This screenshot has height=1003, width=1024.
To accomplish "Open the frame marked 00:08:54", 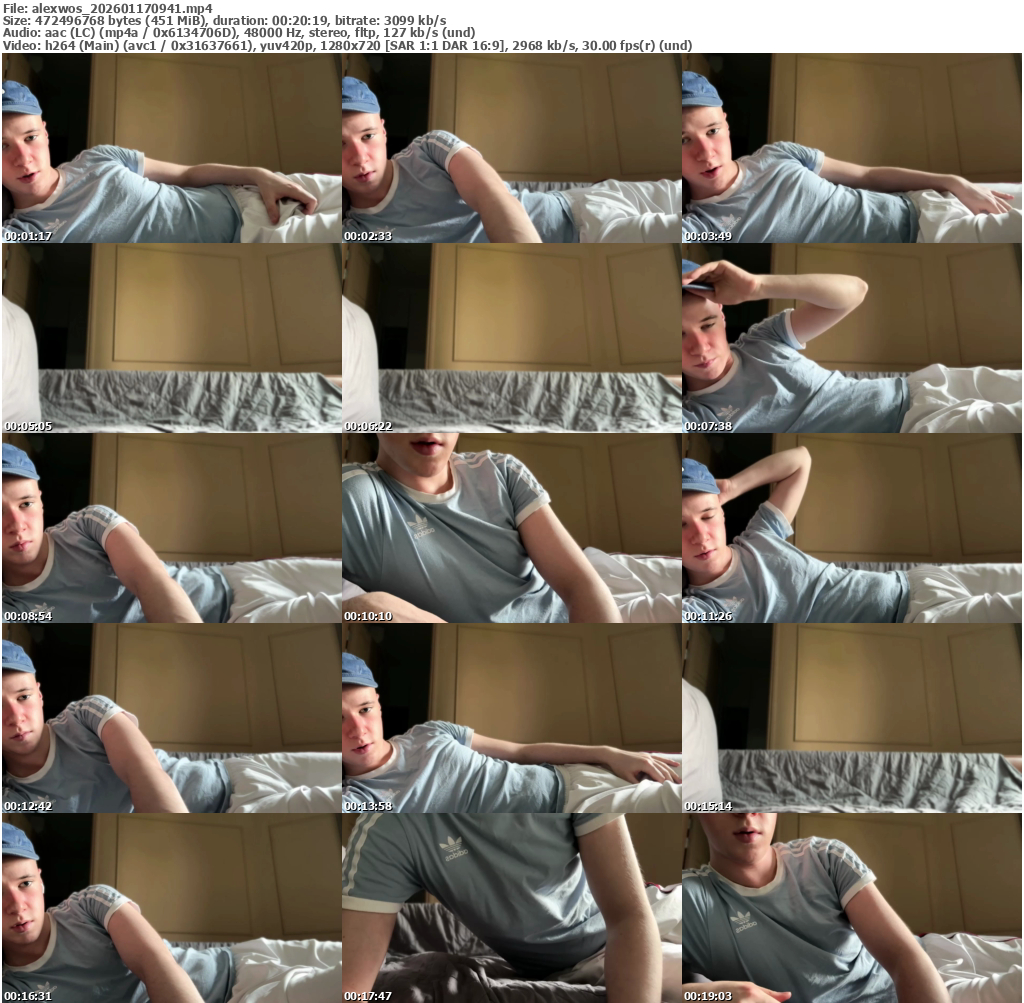I will [x=172, y=528].
